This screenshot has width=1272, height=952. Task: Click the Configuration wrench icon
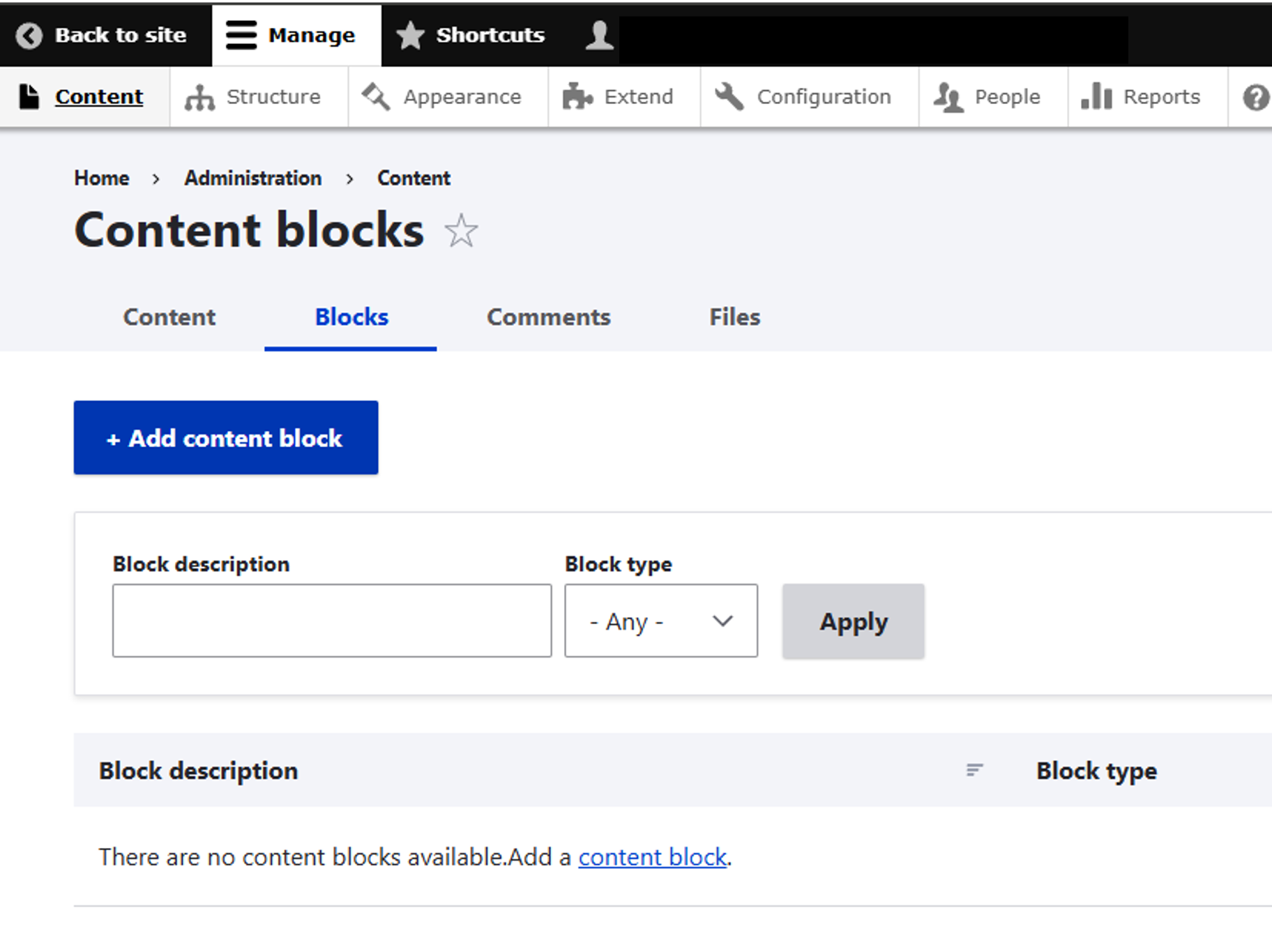(728, 97)
